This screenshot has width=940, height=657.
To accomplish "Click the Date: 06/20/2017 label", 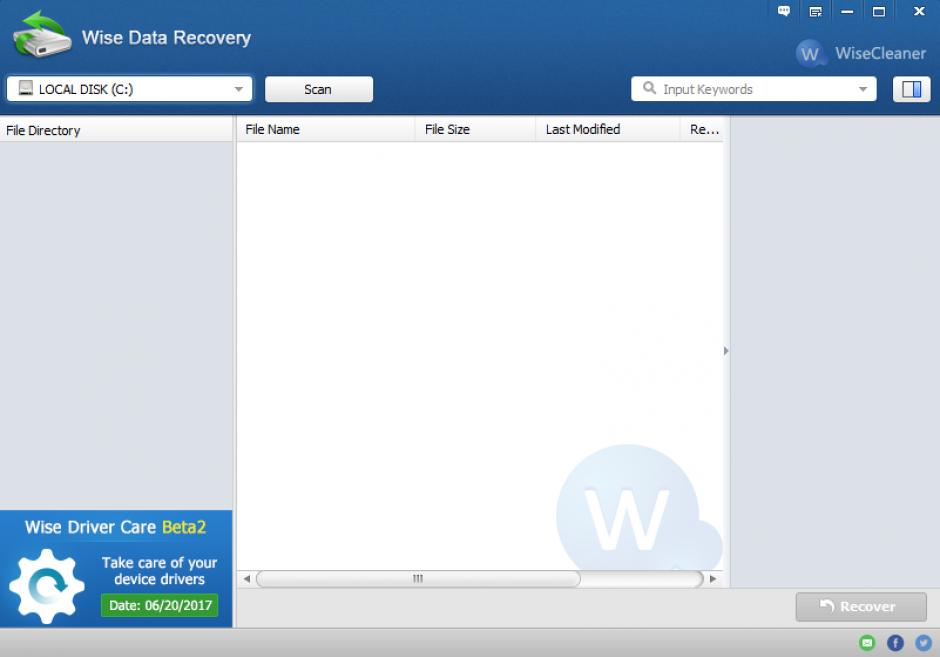I will click(x=159, y=605).
